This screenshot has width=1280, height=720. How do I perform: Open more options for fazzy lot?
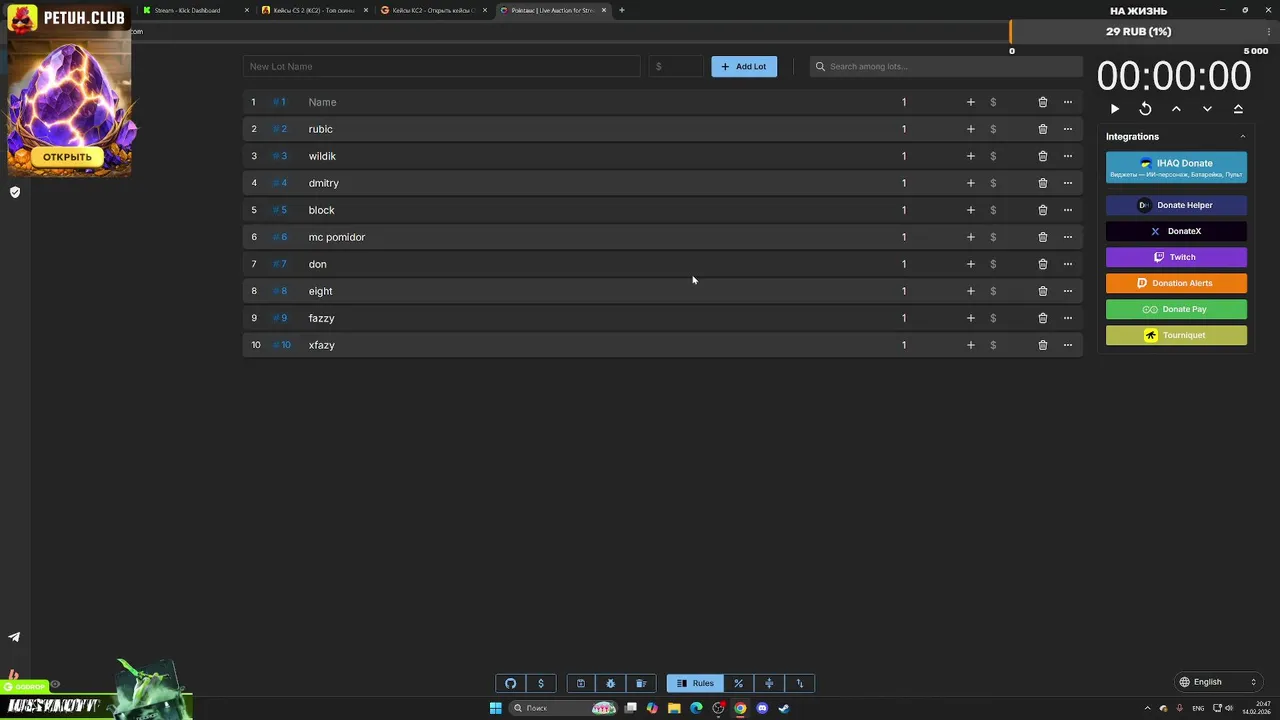click(1067, 318)
